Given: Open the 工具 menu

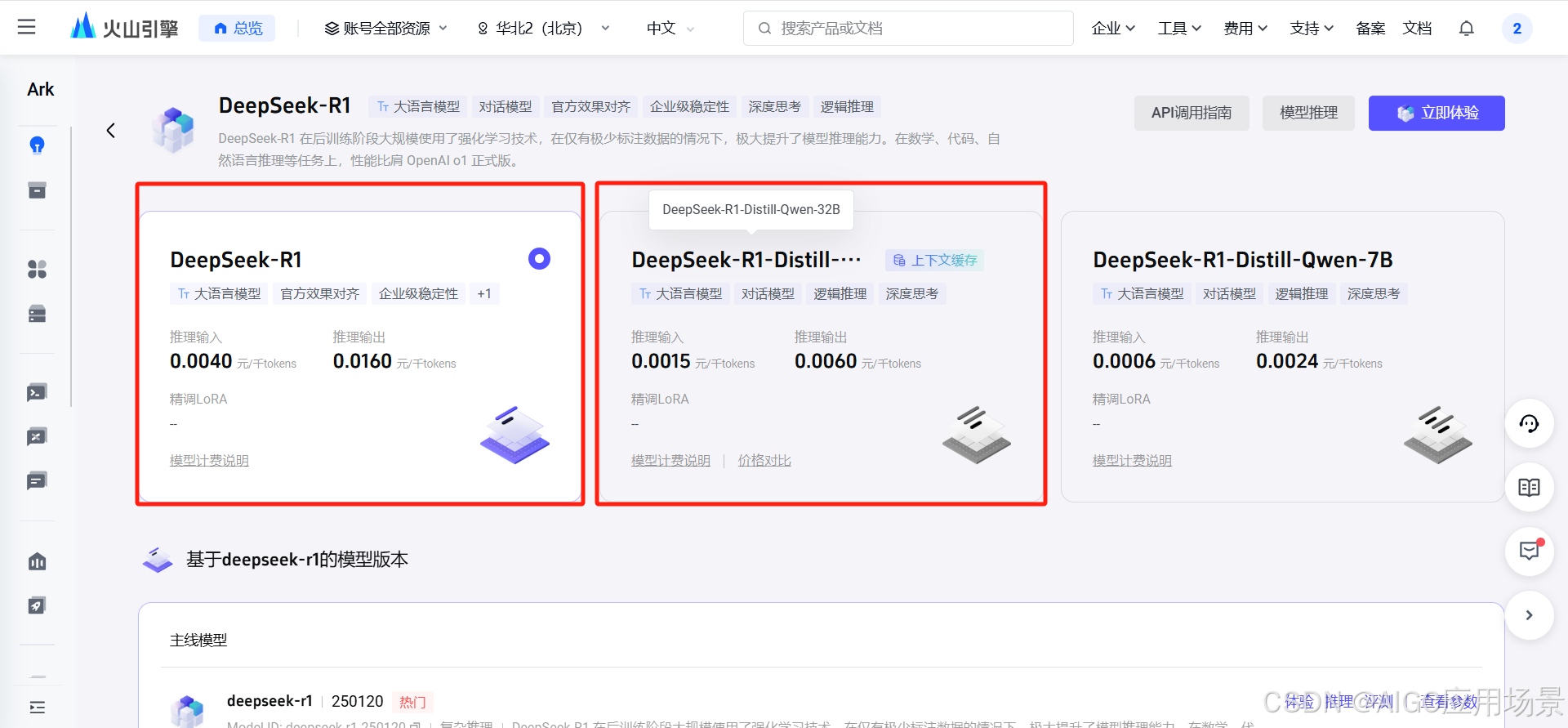Looking at the screenshot, I should 1179,28.
